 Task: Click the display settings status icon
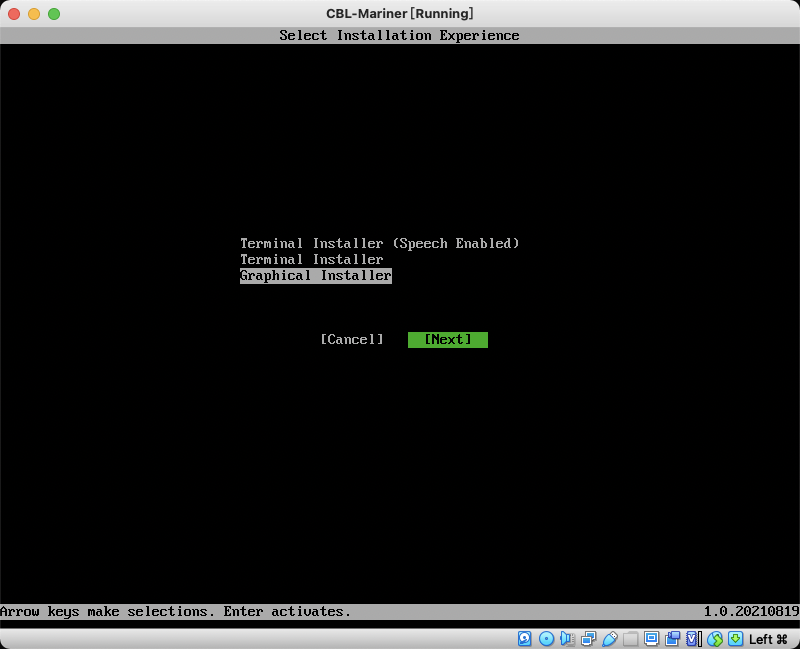click(652, 638)
